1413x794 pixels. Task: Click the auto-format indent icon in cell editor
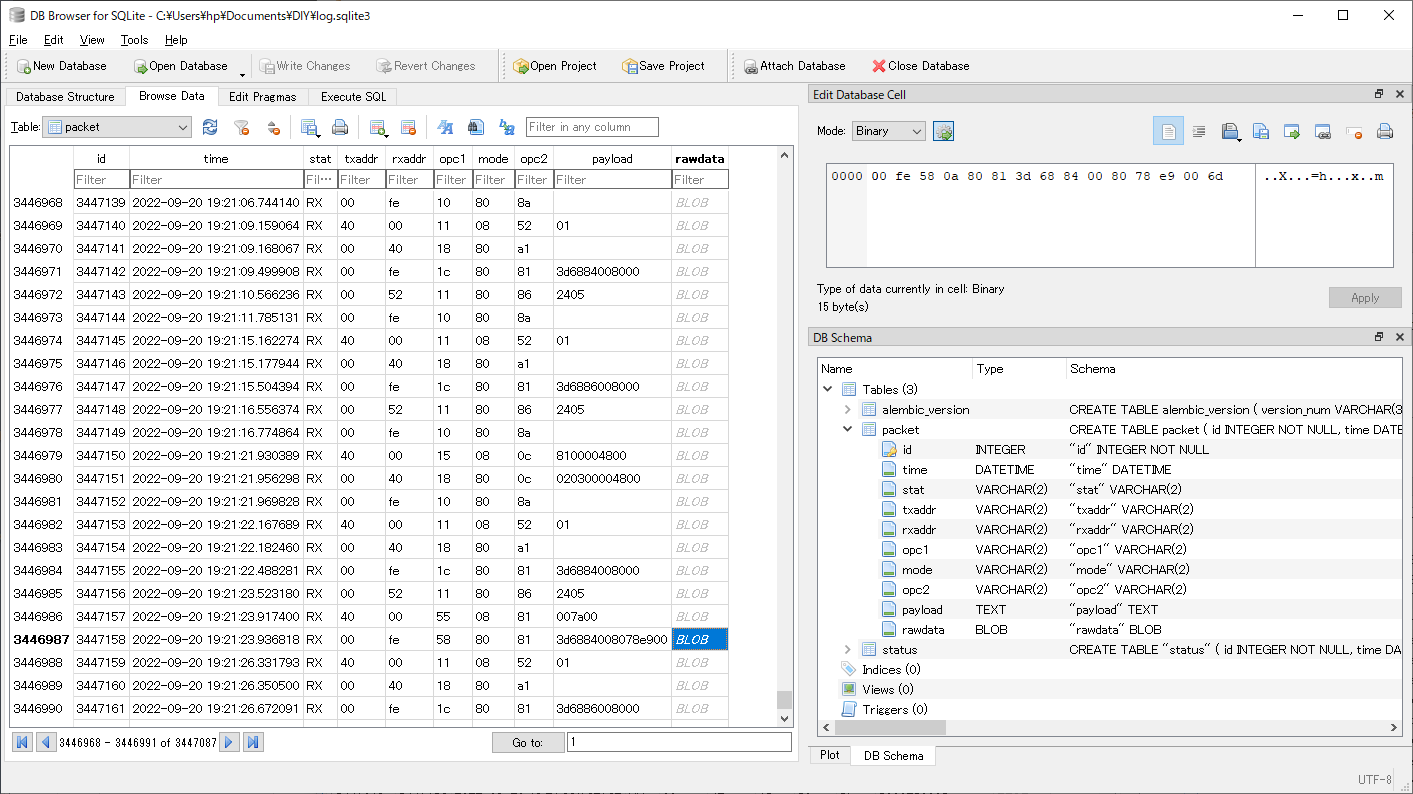click(1199, 131)
